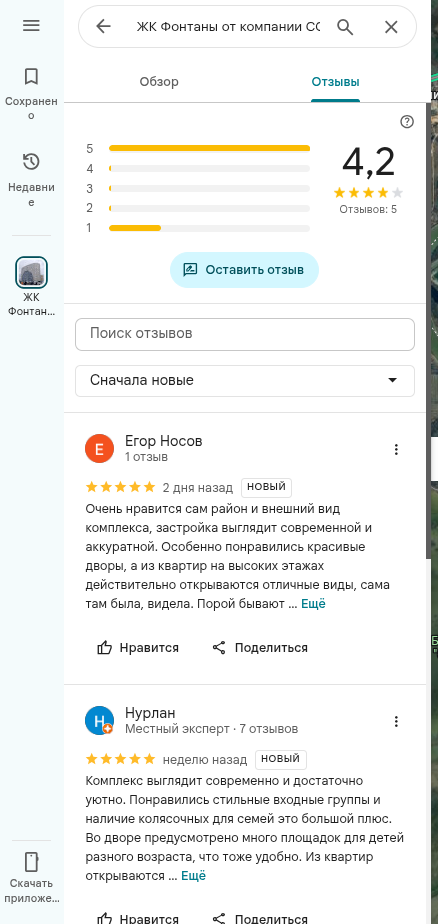Select the Отзывы tab

[335, 82]
